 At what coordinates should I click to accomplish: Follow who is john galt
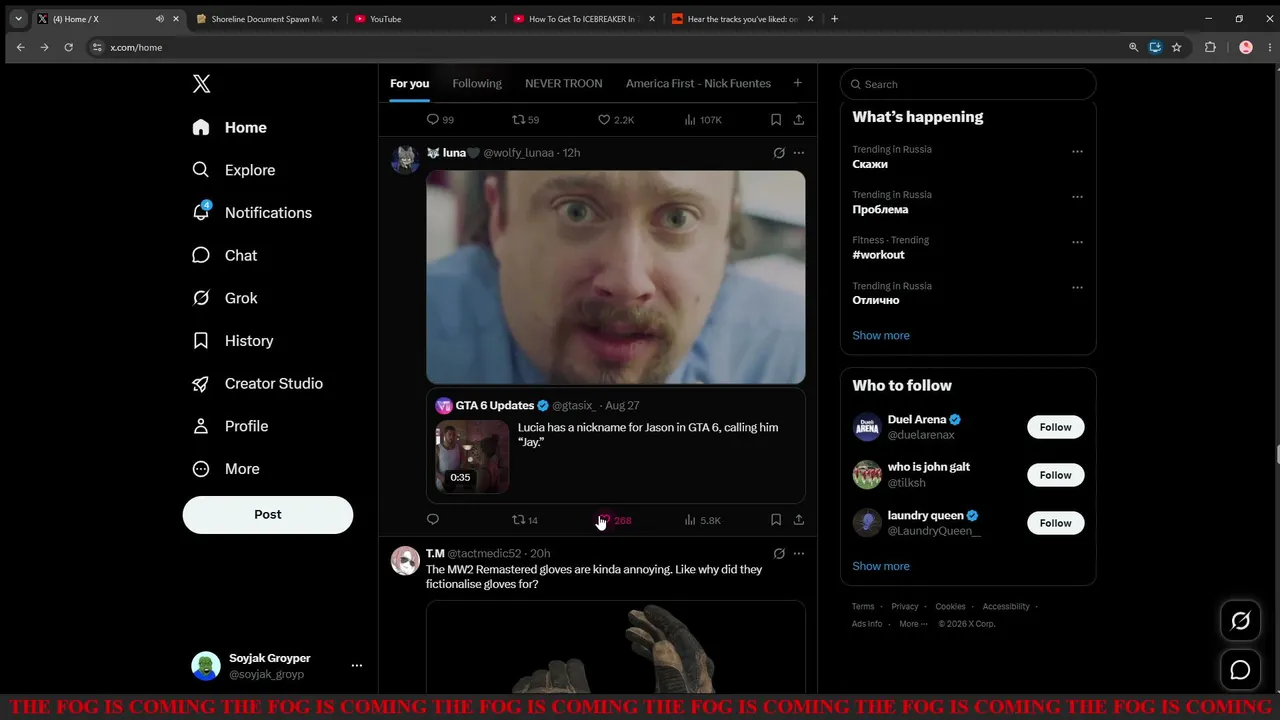(x=1055, y=475)
